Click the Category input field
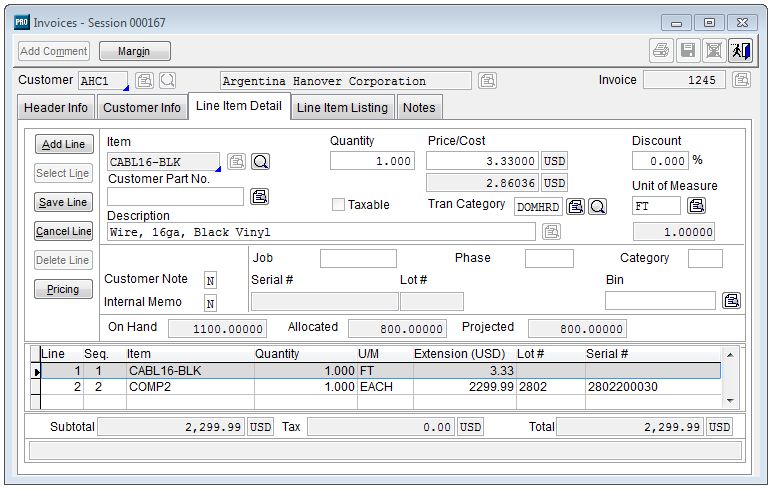This screenshot has height=490, width=771. point(705,259)
